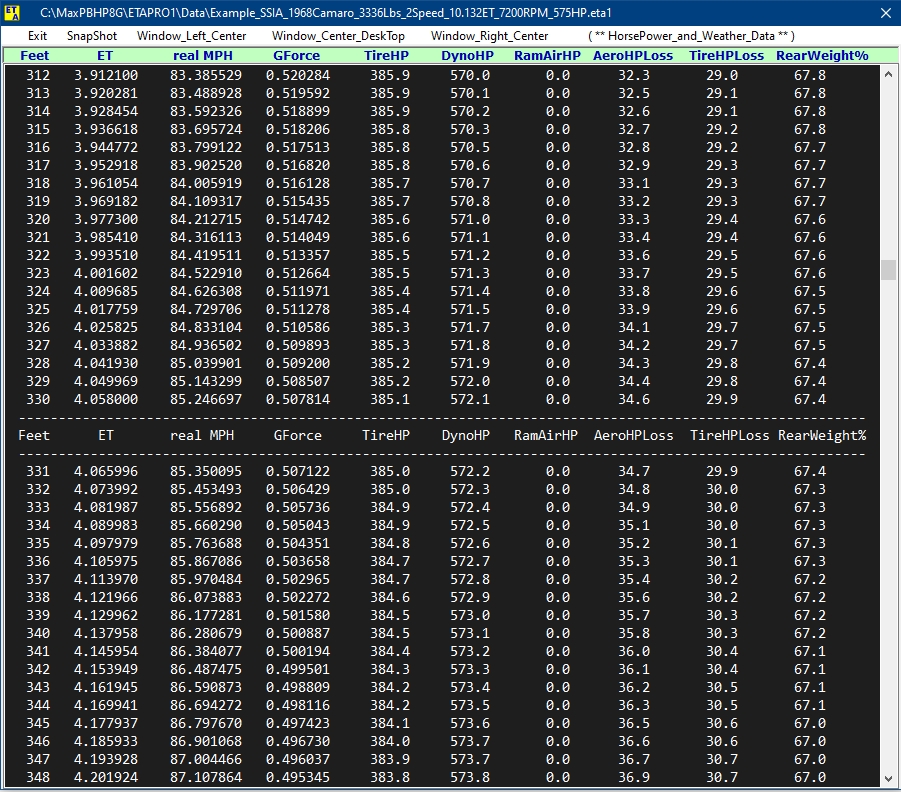Click ET value 4.137958
The image size is (901, 792).
point(106,633)
